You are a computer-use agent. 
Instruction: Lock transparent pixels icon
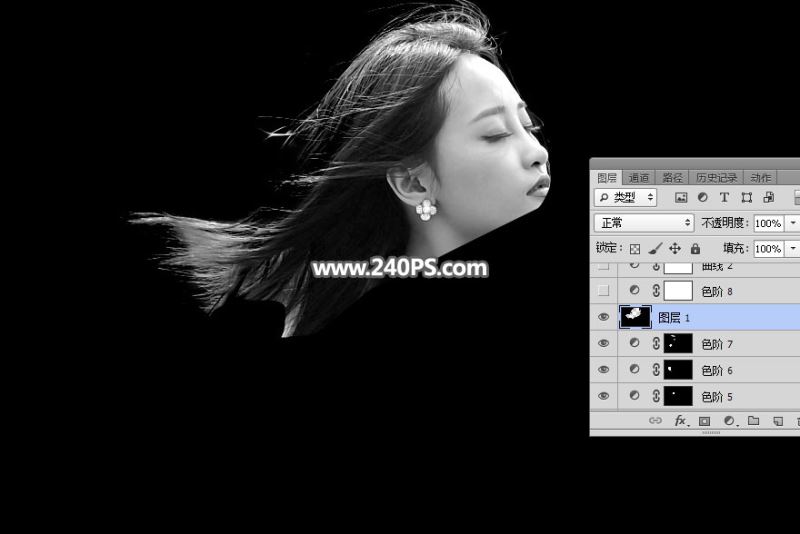click(x=635, y=249)
